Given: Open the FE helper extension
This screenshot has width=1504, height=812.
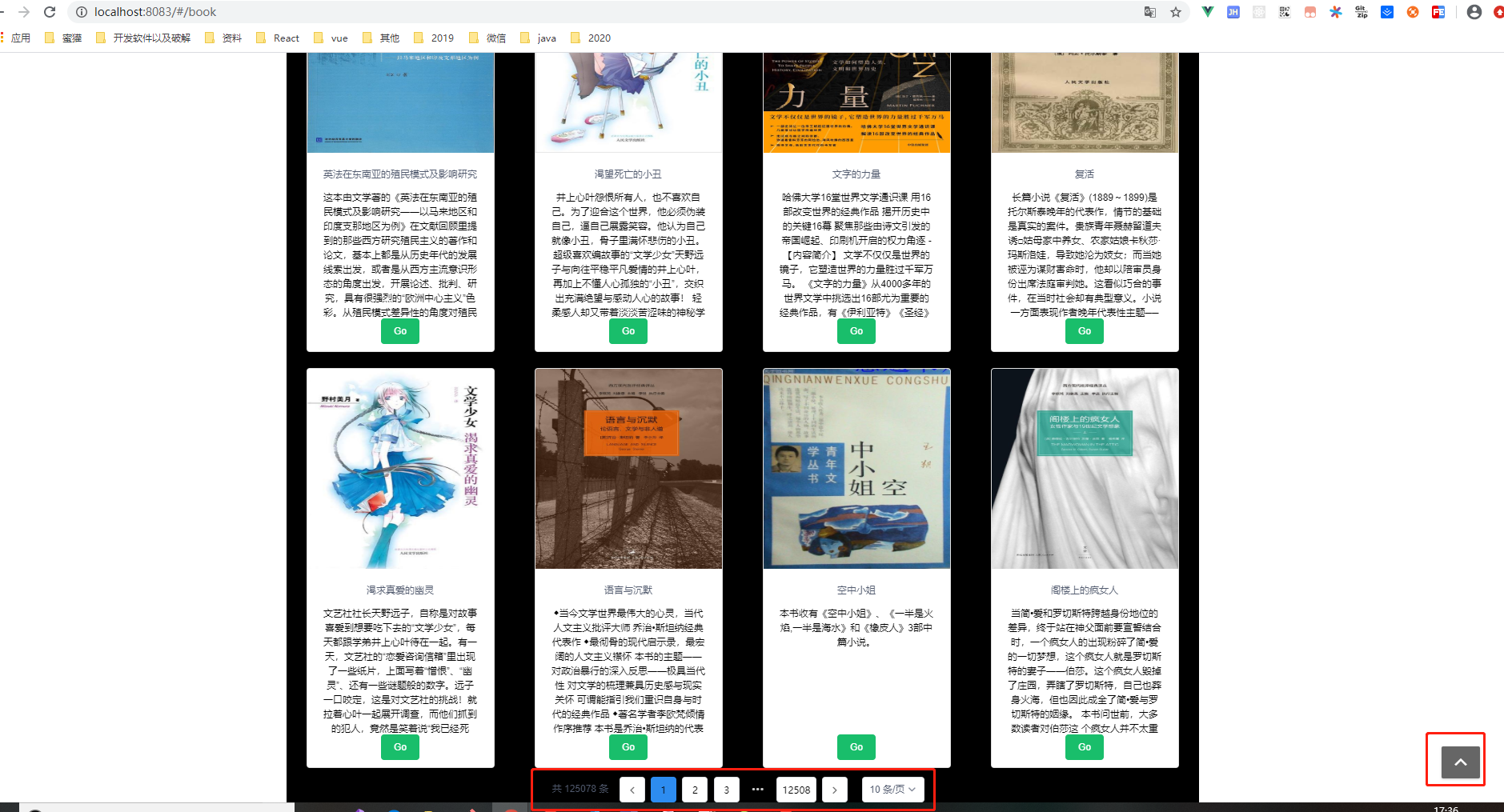Looking at the screenshot, I should (1438, 12).
